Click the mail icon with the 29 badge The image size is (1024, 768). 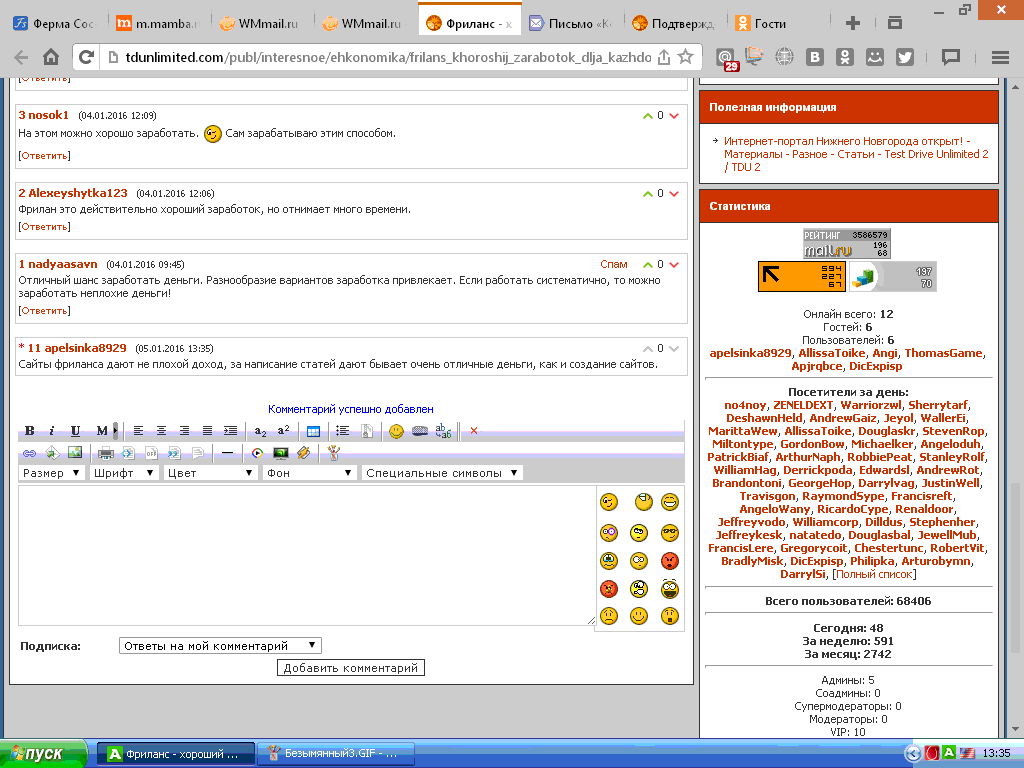click(727, 58)
